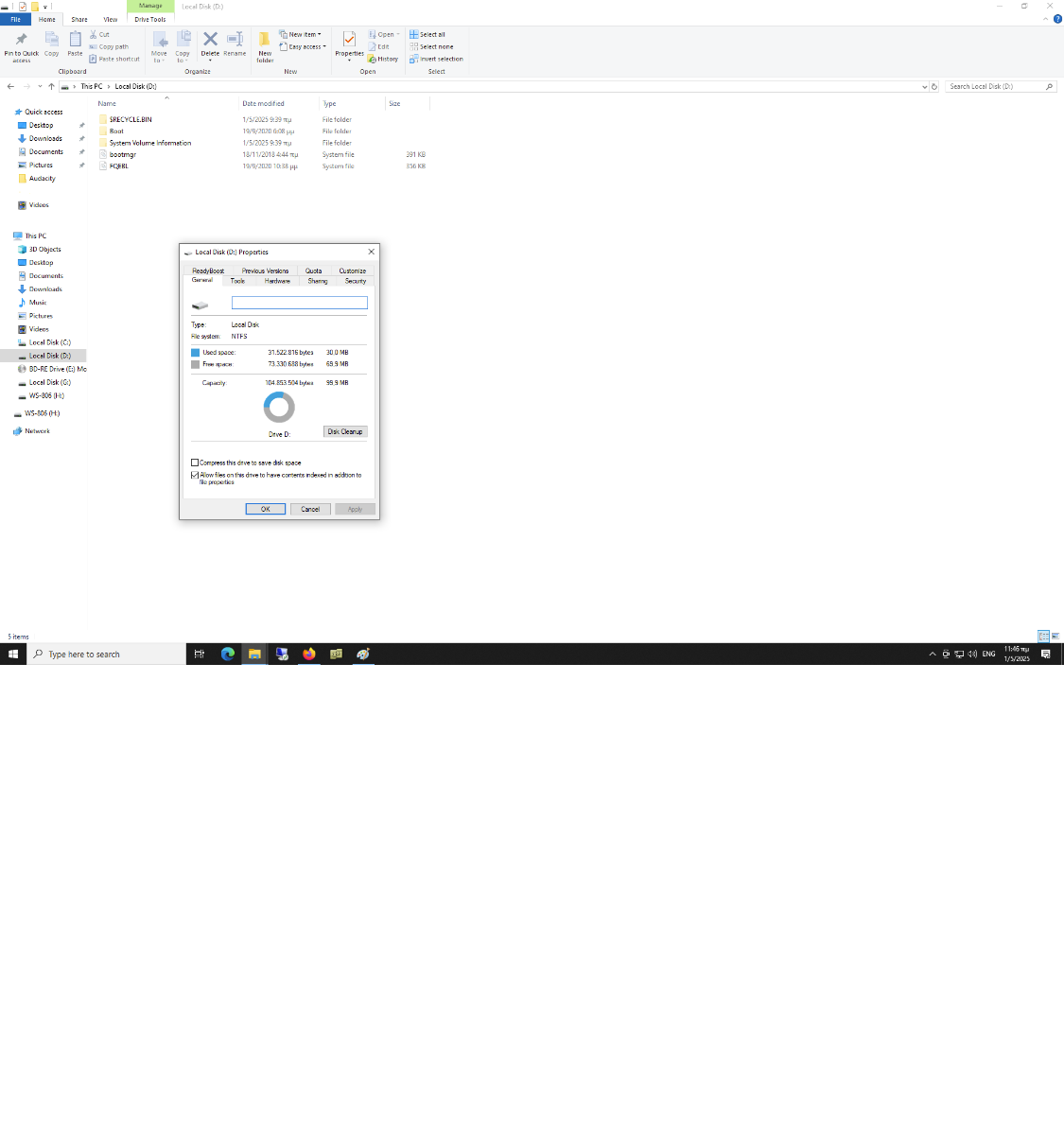1064x1135 pixels.
Task: Select the bootmgr file
Action: 123,154
